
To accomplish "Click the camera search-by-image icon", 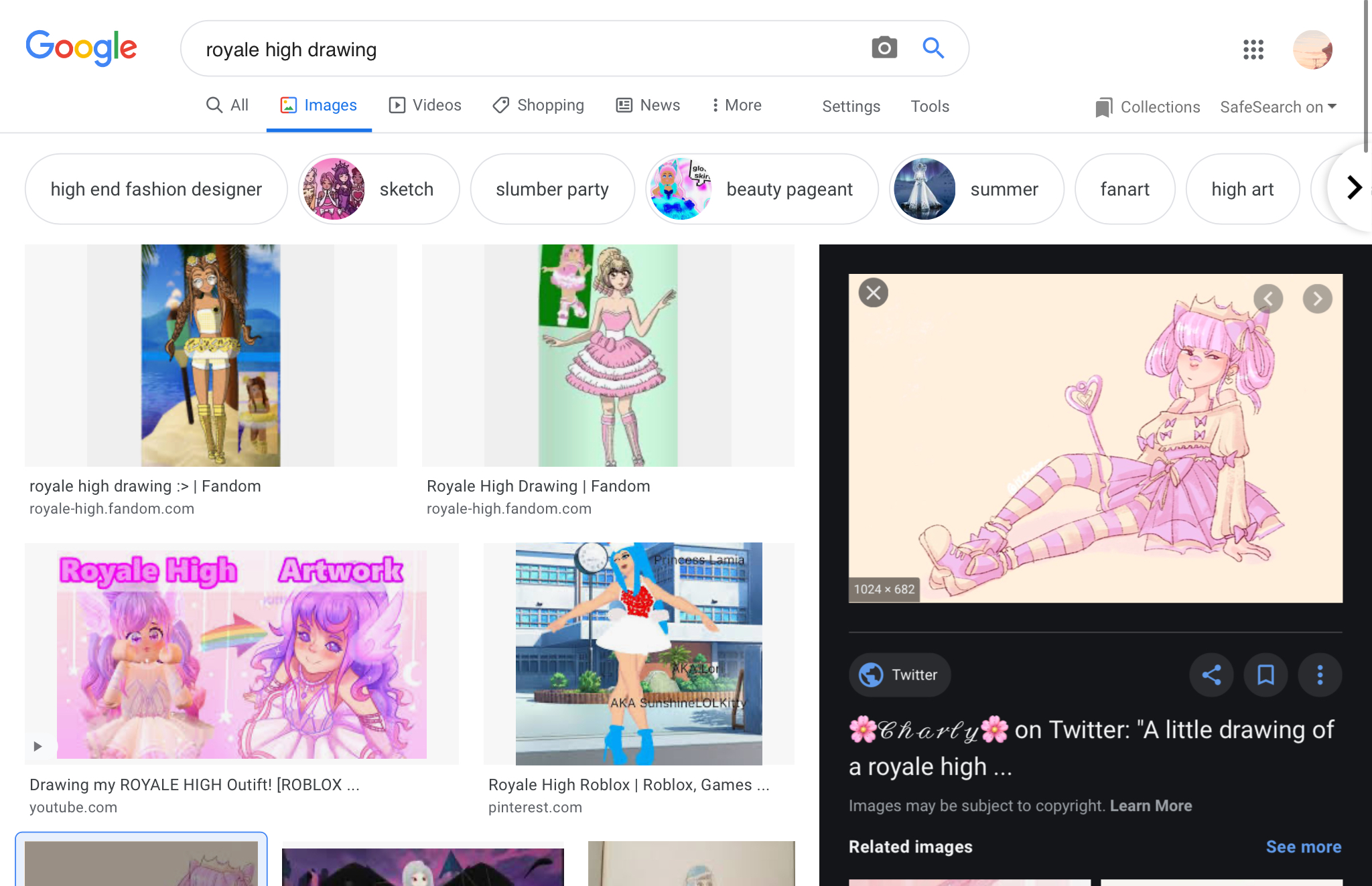I will 884,48.
